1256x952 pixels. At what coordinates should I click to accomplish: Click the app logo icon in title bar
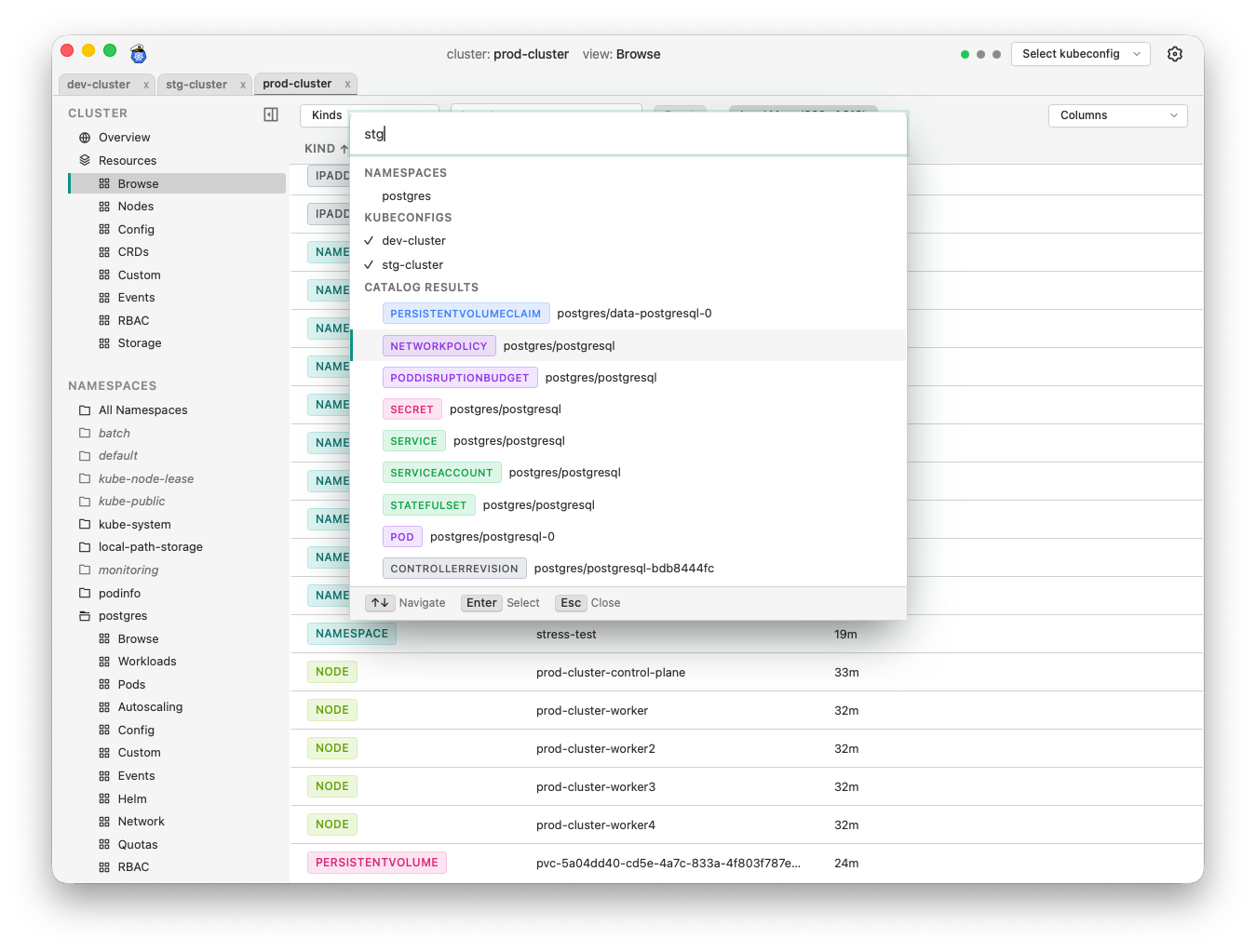tap(139, 54)
